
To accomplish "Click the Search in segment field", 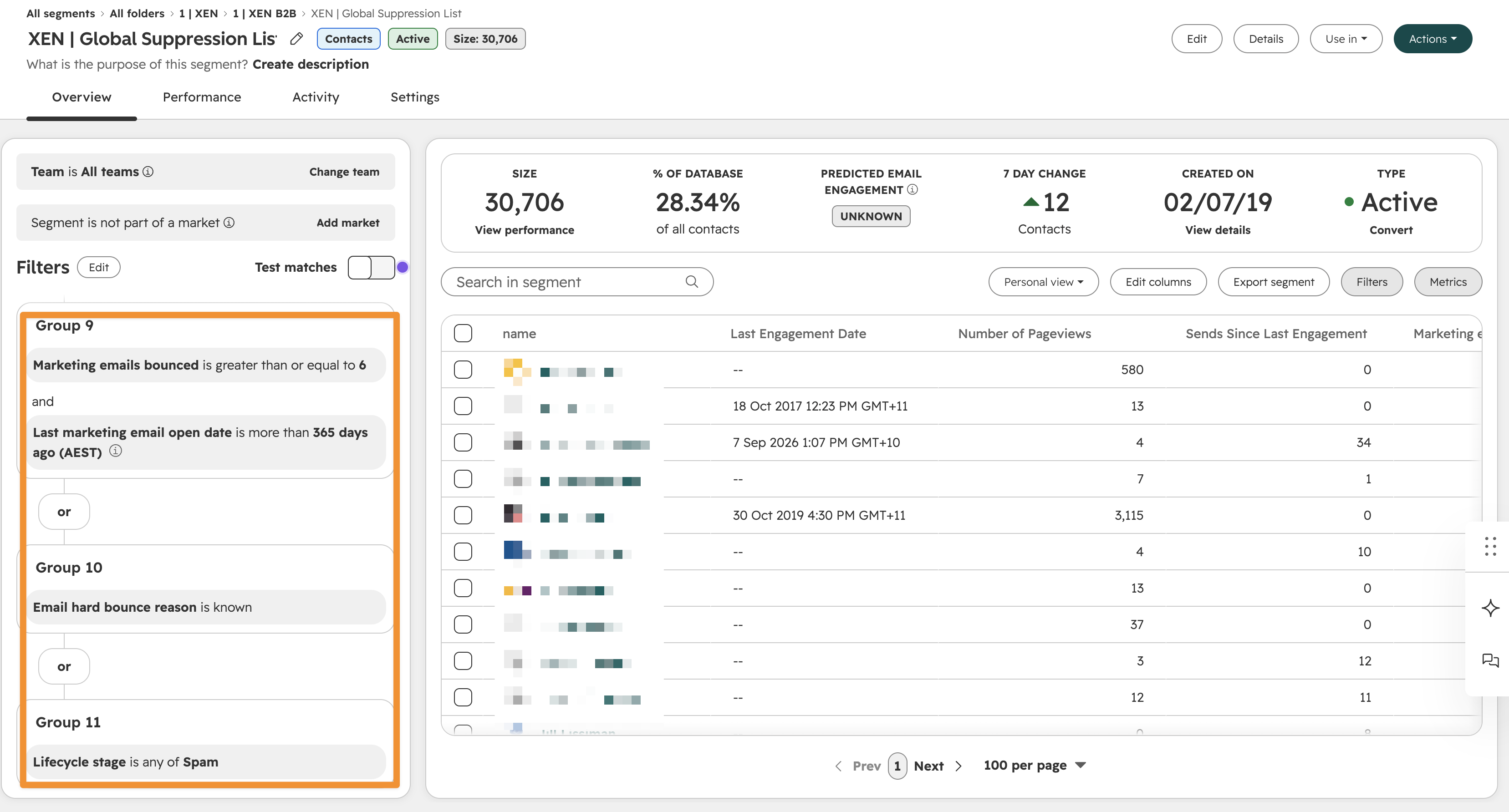I will tap(576, 282).
